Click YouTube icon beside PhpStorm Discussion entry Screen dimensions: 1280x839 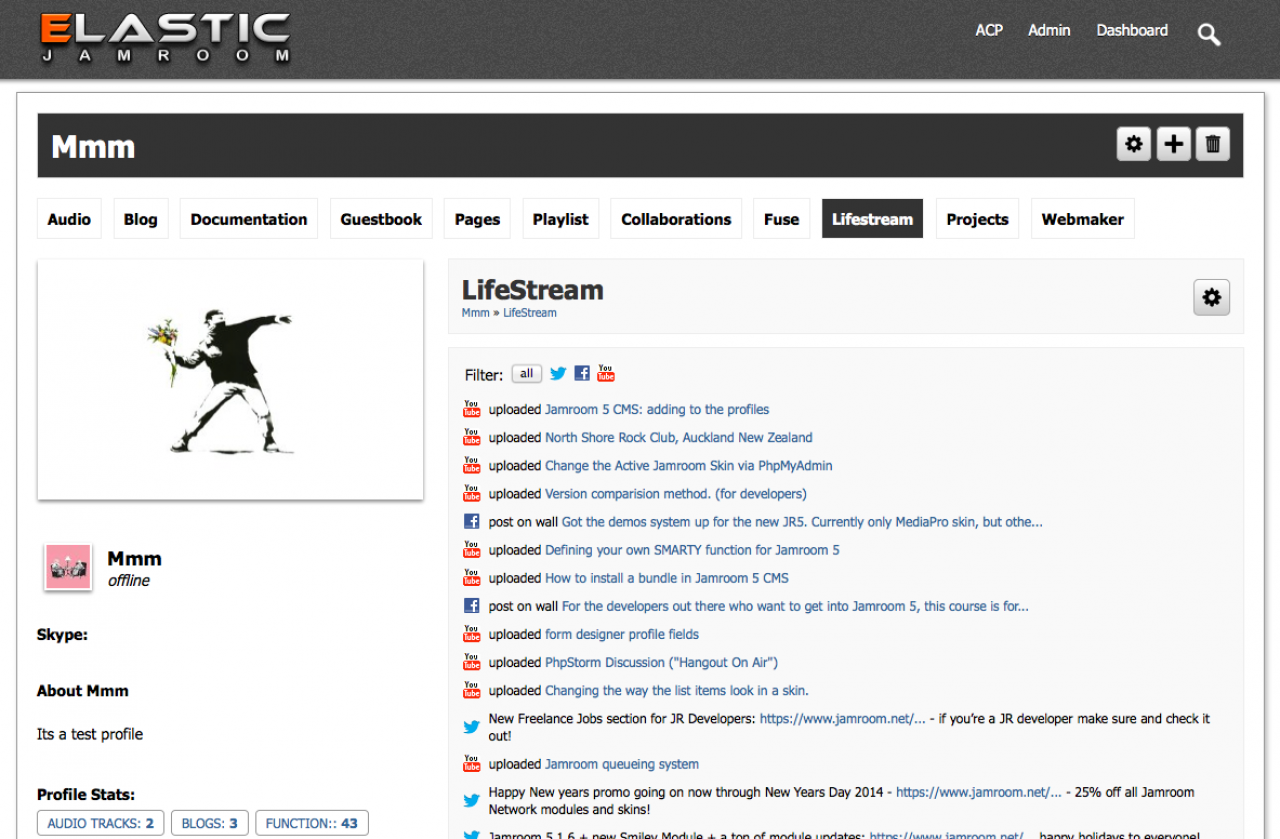point(472,661)
